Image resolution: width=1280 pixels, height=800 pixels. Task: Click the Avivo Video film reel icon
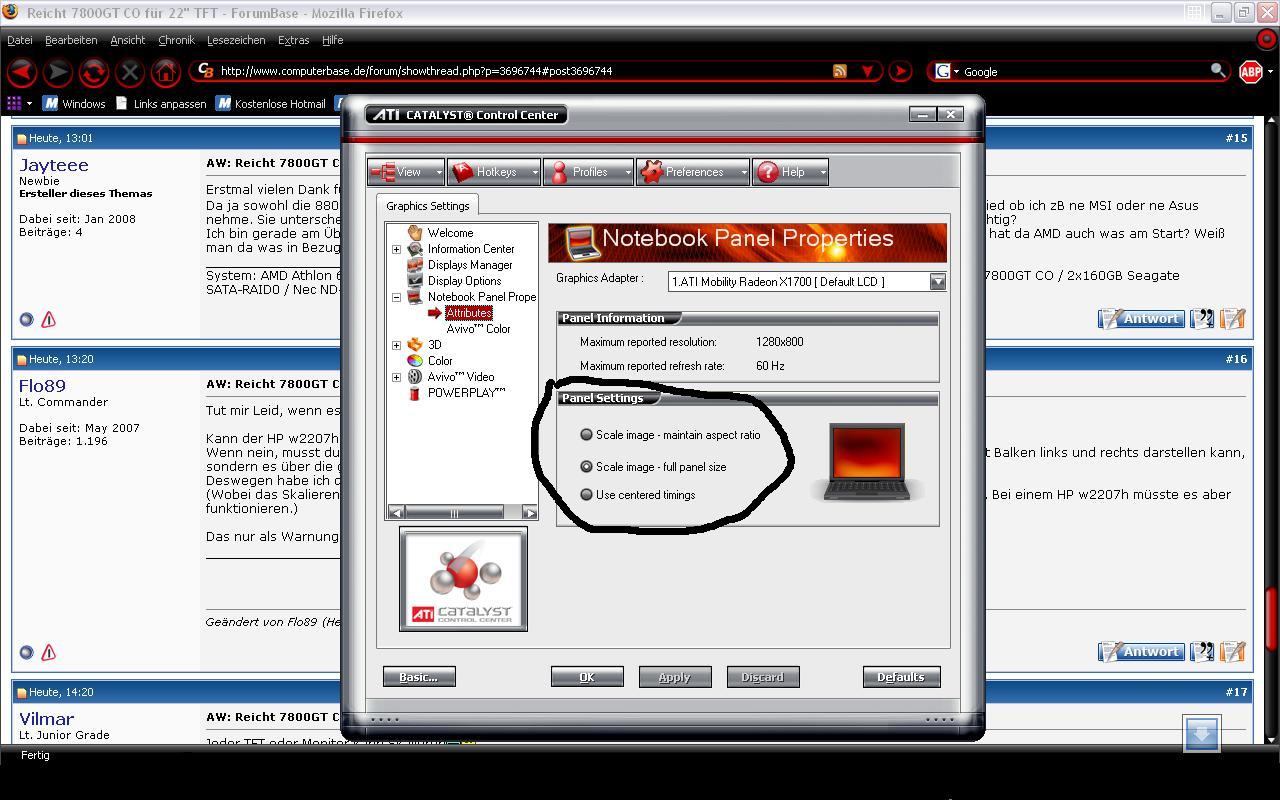(x=415, y=377)
